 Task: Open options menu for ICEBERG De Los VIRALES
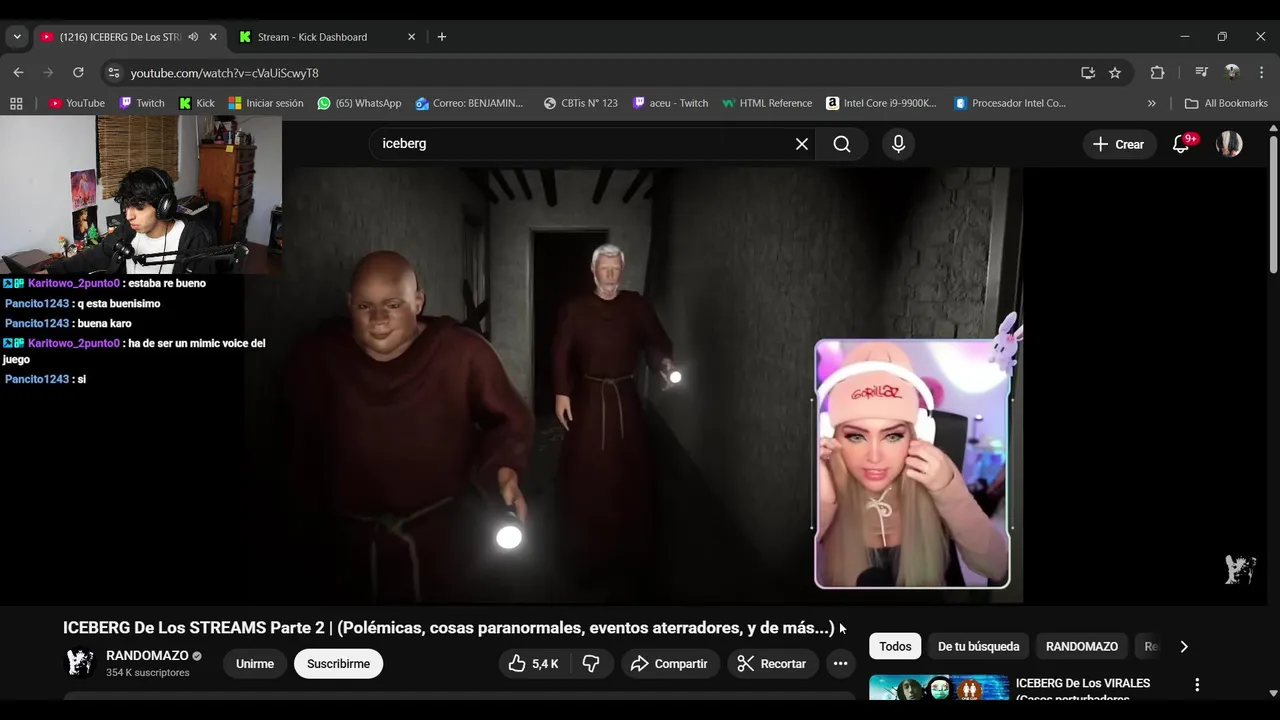[x=1197, y=685]
